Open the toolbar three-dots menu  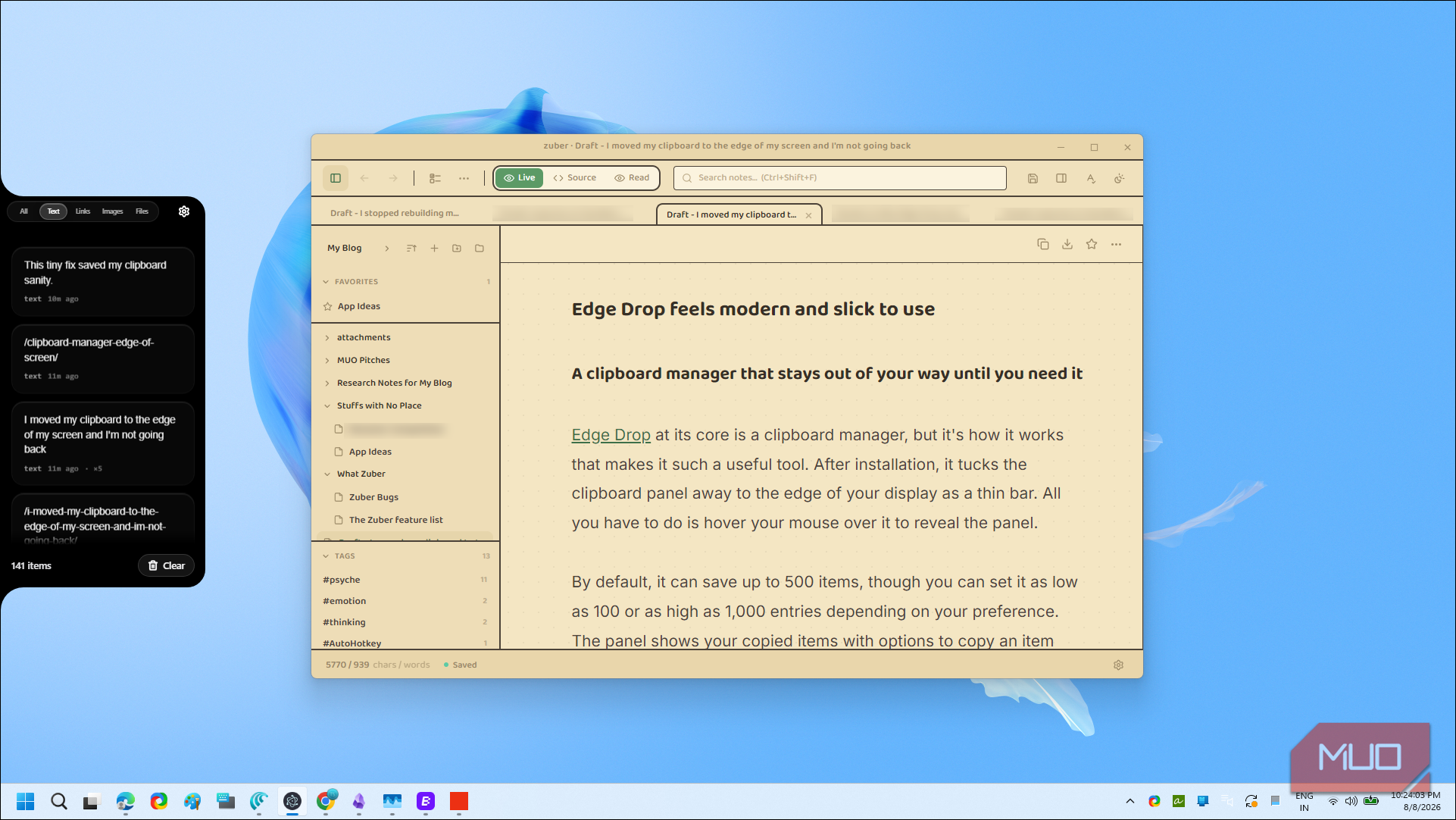click(464, 178)
